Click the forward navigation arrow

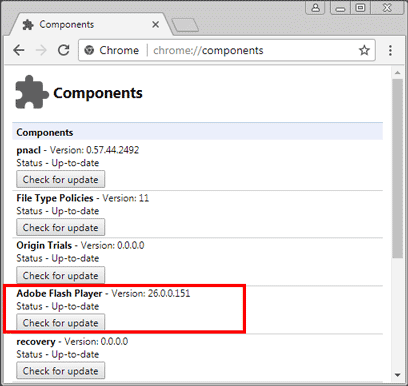pos(41,50)
